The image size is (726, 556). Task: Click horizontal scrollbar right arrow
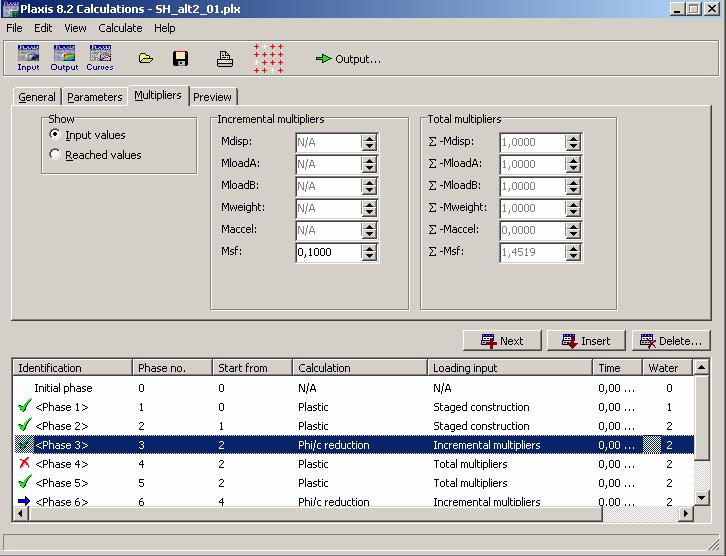[686, 513]
